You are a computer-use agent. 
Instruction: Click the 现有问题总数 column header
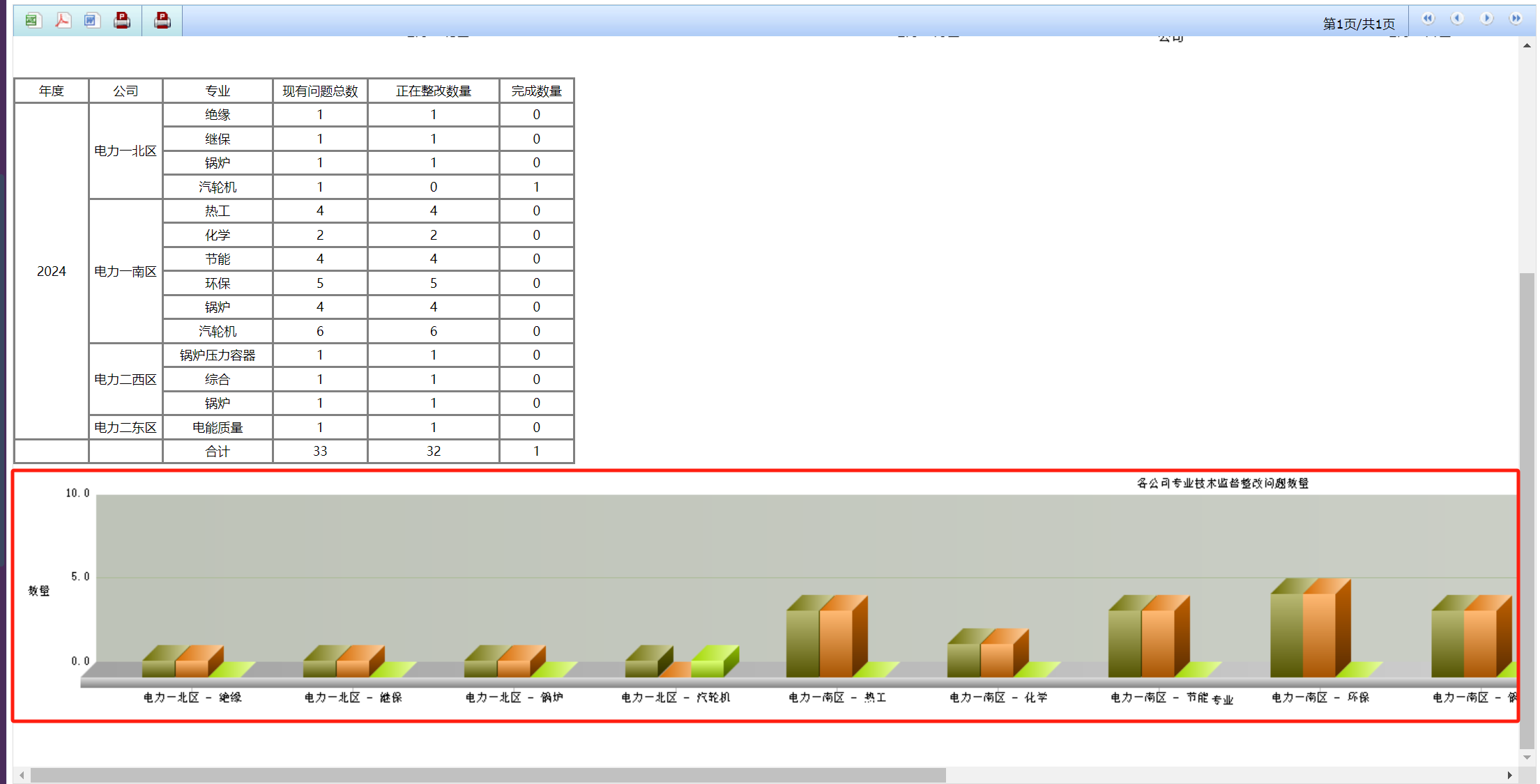[320, 91]
